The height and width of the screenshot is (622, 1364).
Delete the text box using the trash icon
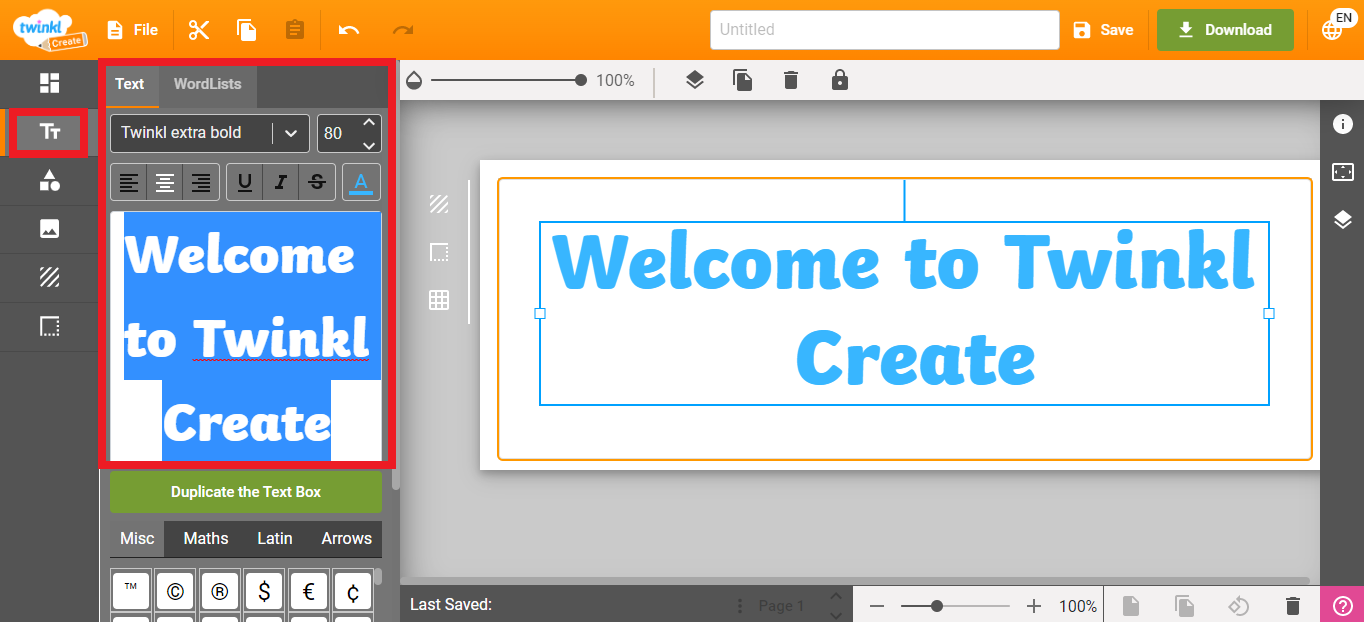pos(790,79)
